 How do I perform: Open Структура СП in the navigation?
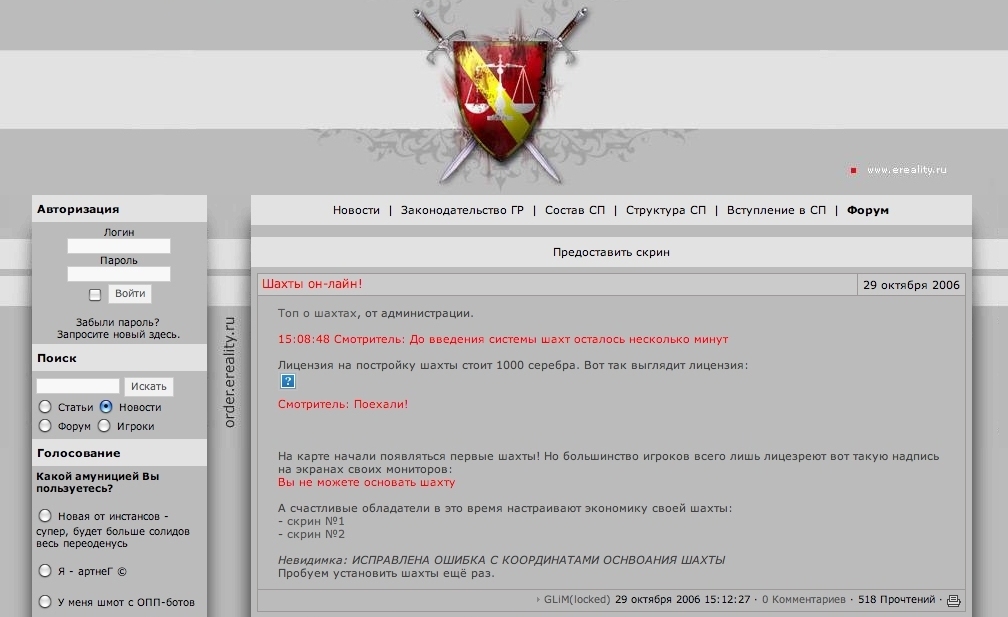(x=665, y=210)
